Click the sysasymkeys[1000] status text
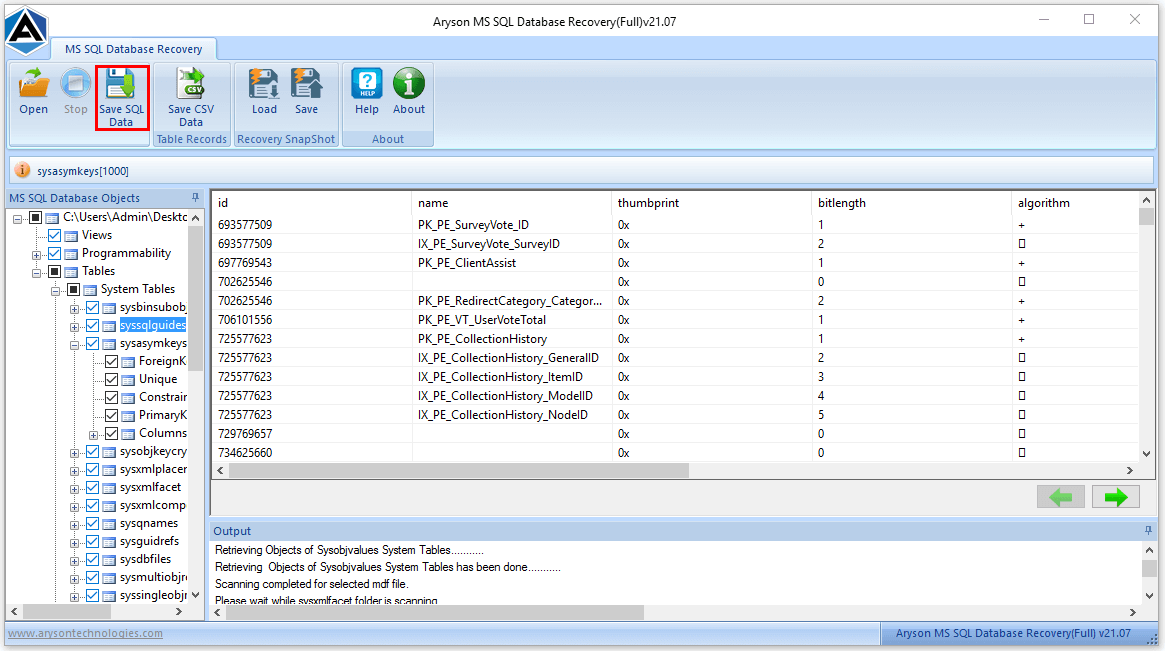Image resolution: width=1165 pixels, height=651 pixels. tap(83, 171)
